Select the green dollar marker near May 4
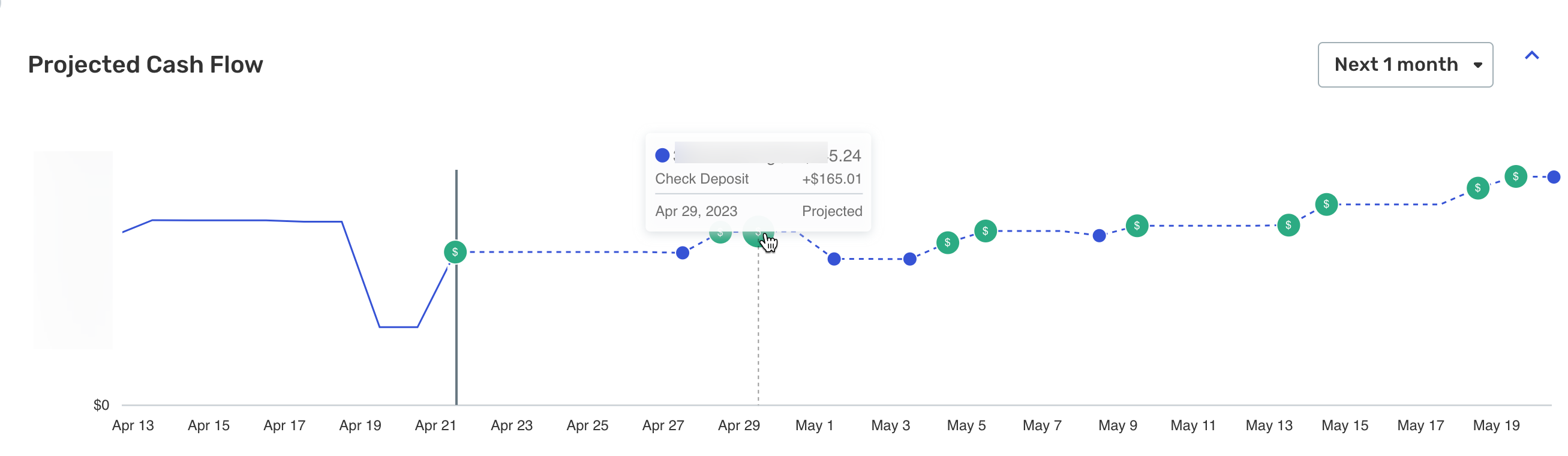 (947, 242)
